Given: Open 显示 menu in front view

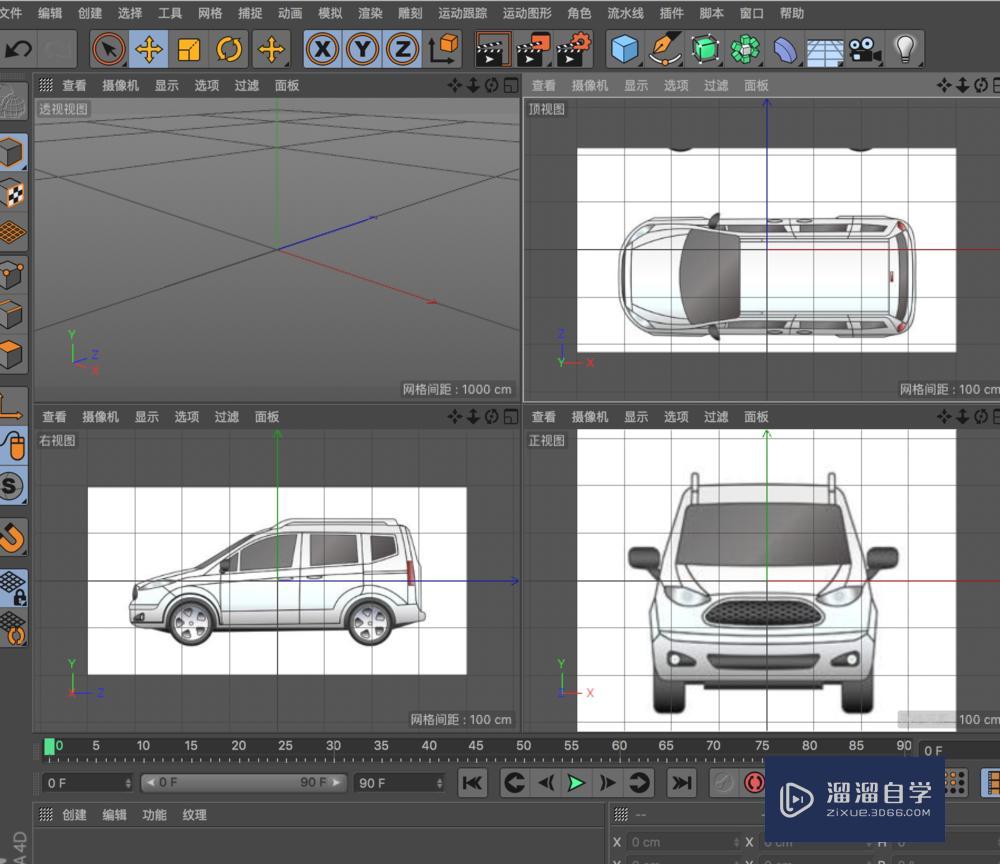Looking at the screenshot, I should [636, 417].
